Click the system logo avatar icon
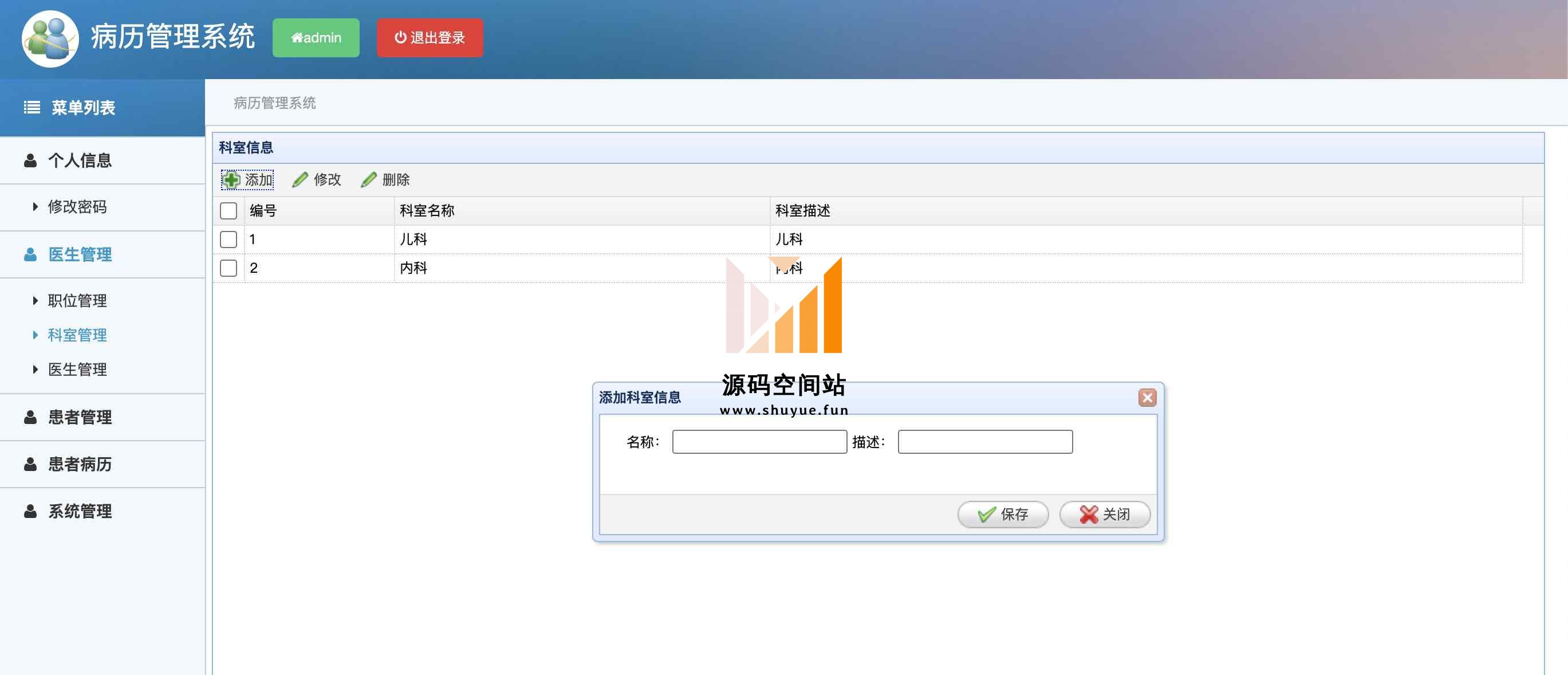This screenshot has height=675, width=1568. pyautogui.click(x=50, y=38)
